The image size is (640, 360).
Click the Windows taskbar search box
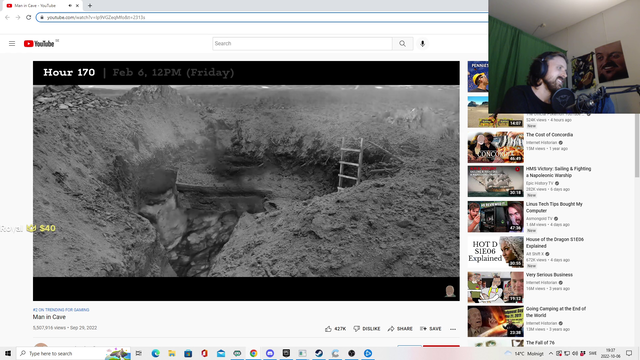[73, 353]
